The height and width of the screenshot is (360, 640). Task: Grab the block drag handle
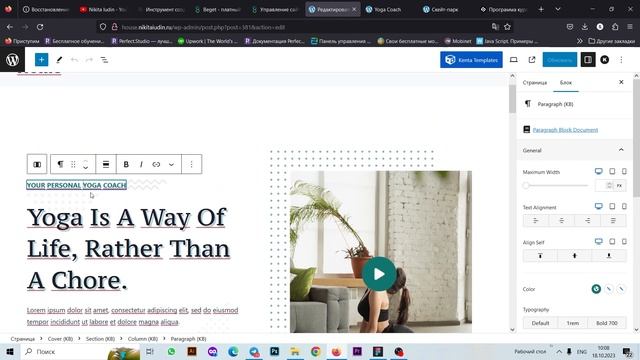tap(73, 164)
